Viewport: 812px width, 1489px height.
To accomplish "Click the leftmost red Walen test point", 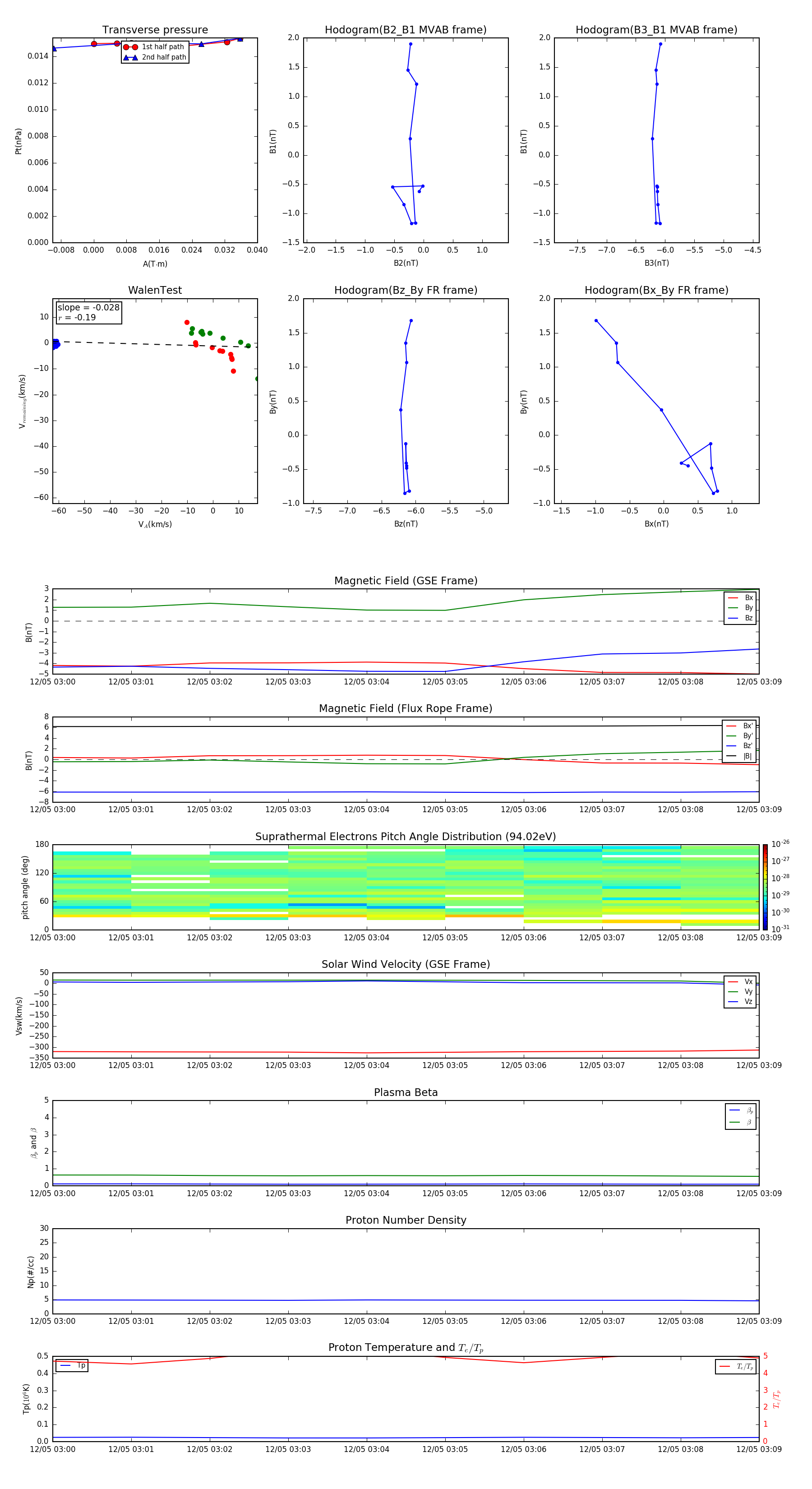I will point(187,323).
